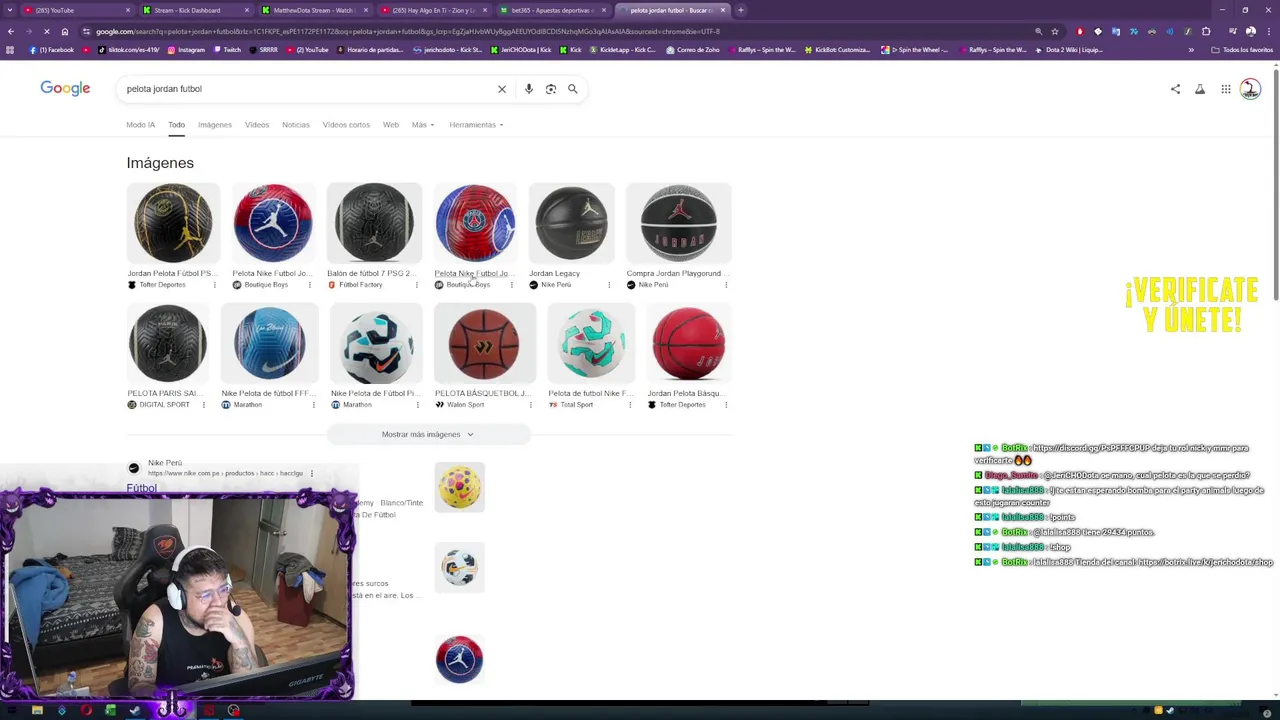Image resolution: width=1280 pixels, height=720 pixels.
Task: Switch to the Web results tab
Action: click(x=391, y=125)
